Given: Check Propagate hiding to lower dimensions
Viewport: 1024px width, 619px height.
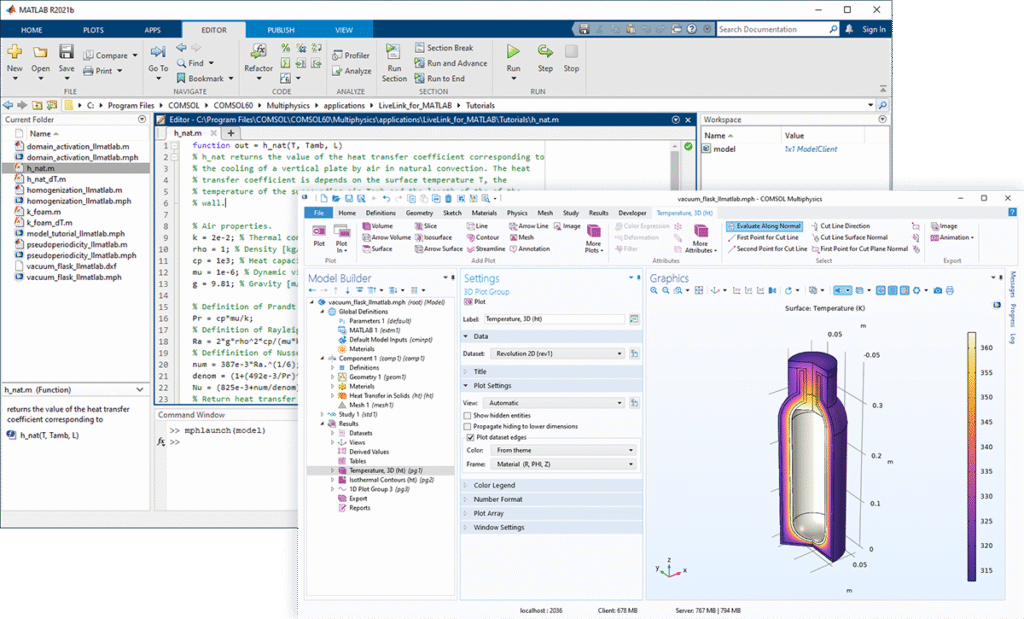Looking at the screenshot, I should [467, 426].
